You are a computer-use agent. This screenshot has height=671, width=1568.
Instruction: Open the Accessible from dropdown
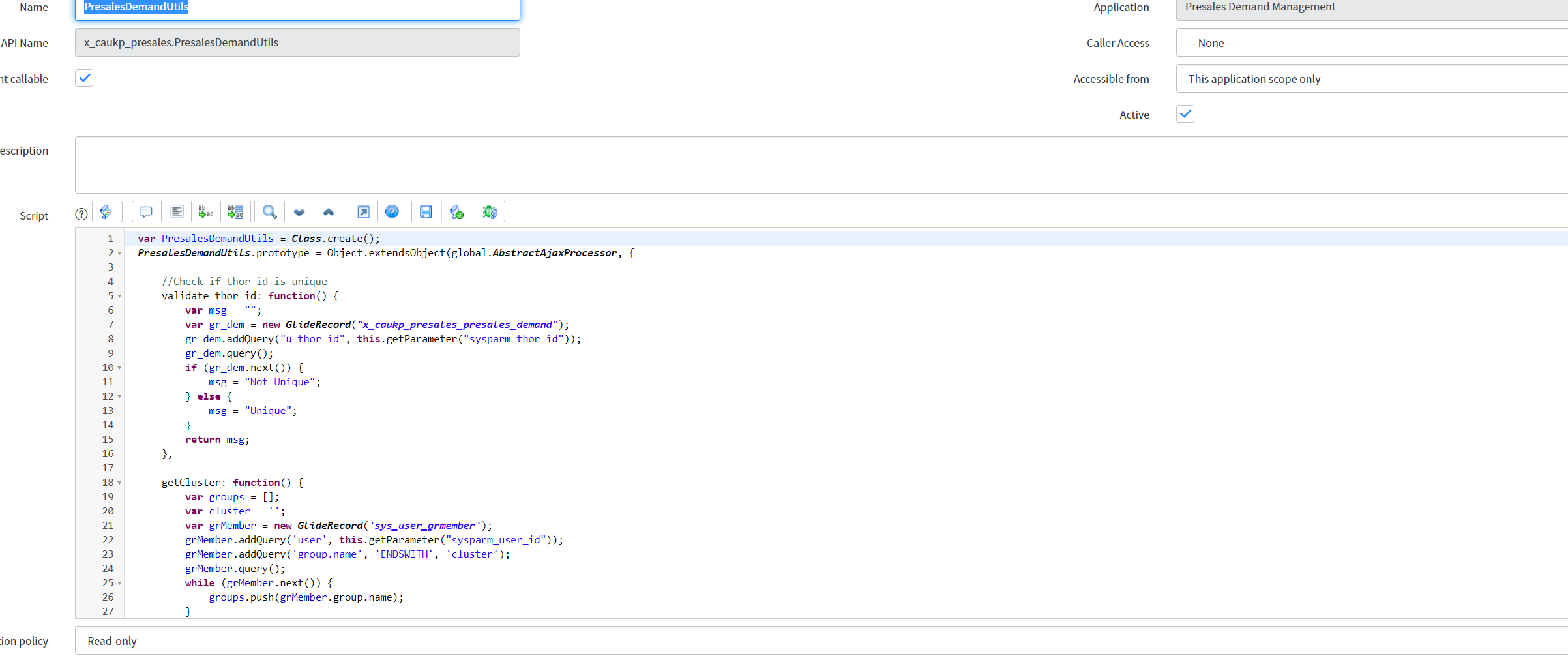[x=1372, y=79]
